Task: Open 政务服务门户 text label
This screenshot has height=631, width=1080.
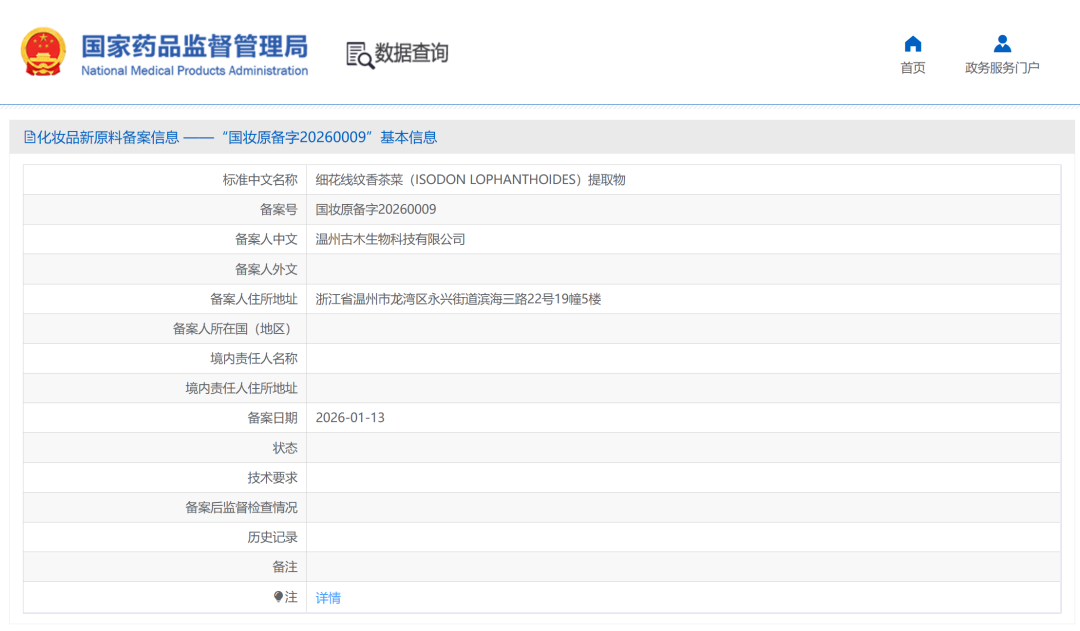Action: tap(1002, 68)
